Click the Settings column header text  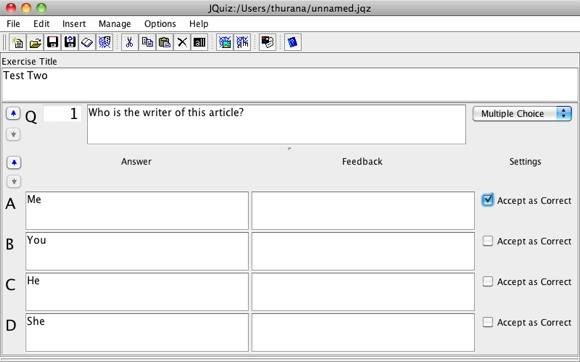click(525, 162)
